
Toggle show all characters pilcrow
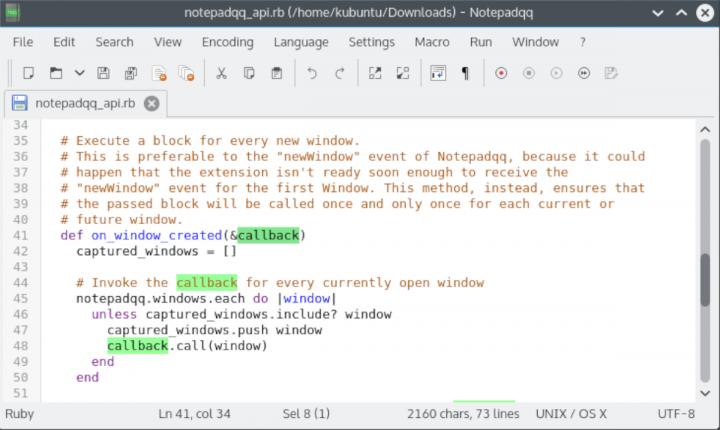pos(465,73)
